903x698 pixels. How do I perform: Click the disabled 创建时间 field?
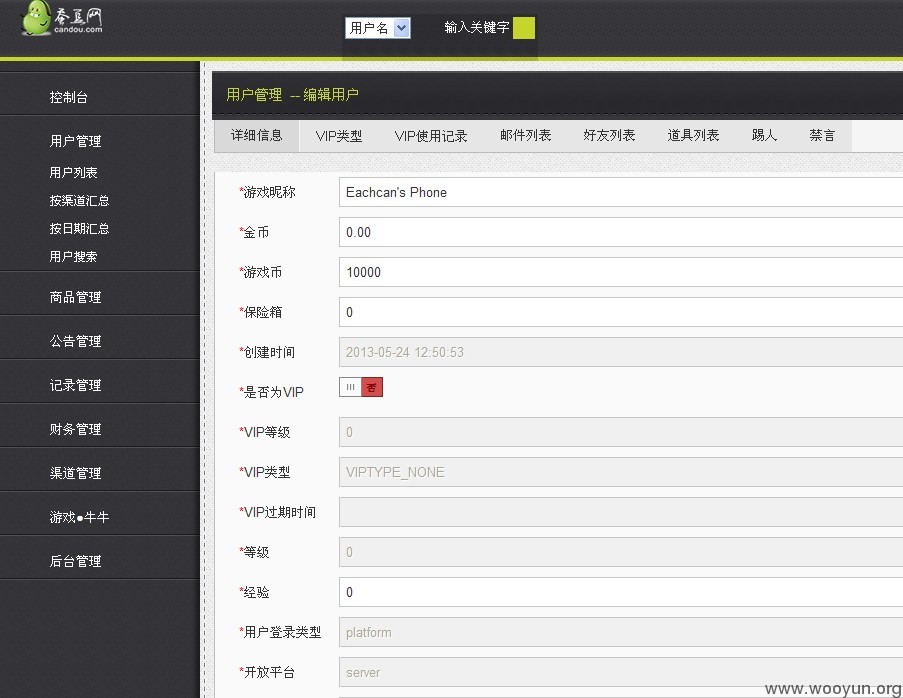pyautogui.click(x=621, y=352)
